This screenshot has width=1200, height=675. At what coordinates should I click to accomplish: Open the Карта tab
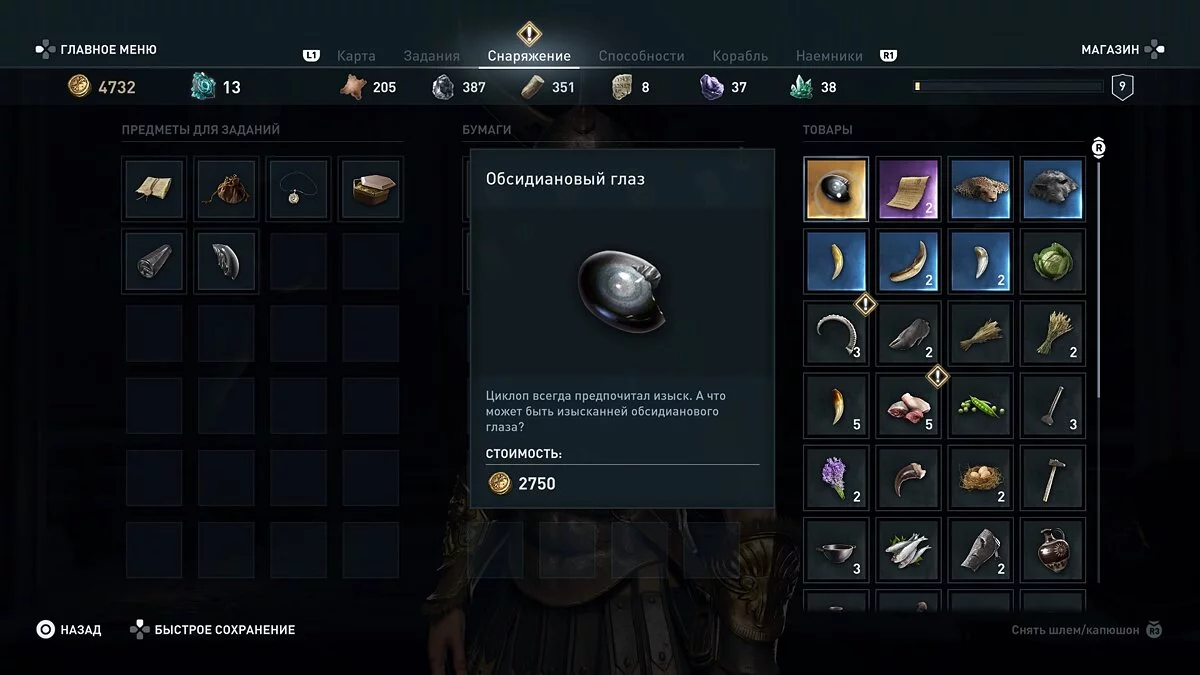tap(356, 56)
